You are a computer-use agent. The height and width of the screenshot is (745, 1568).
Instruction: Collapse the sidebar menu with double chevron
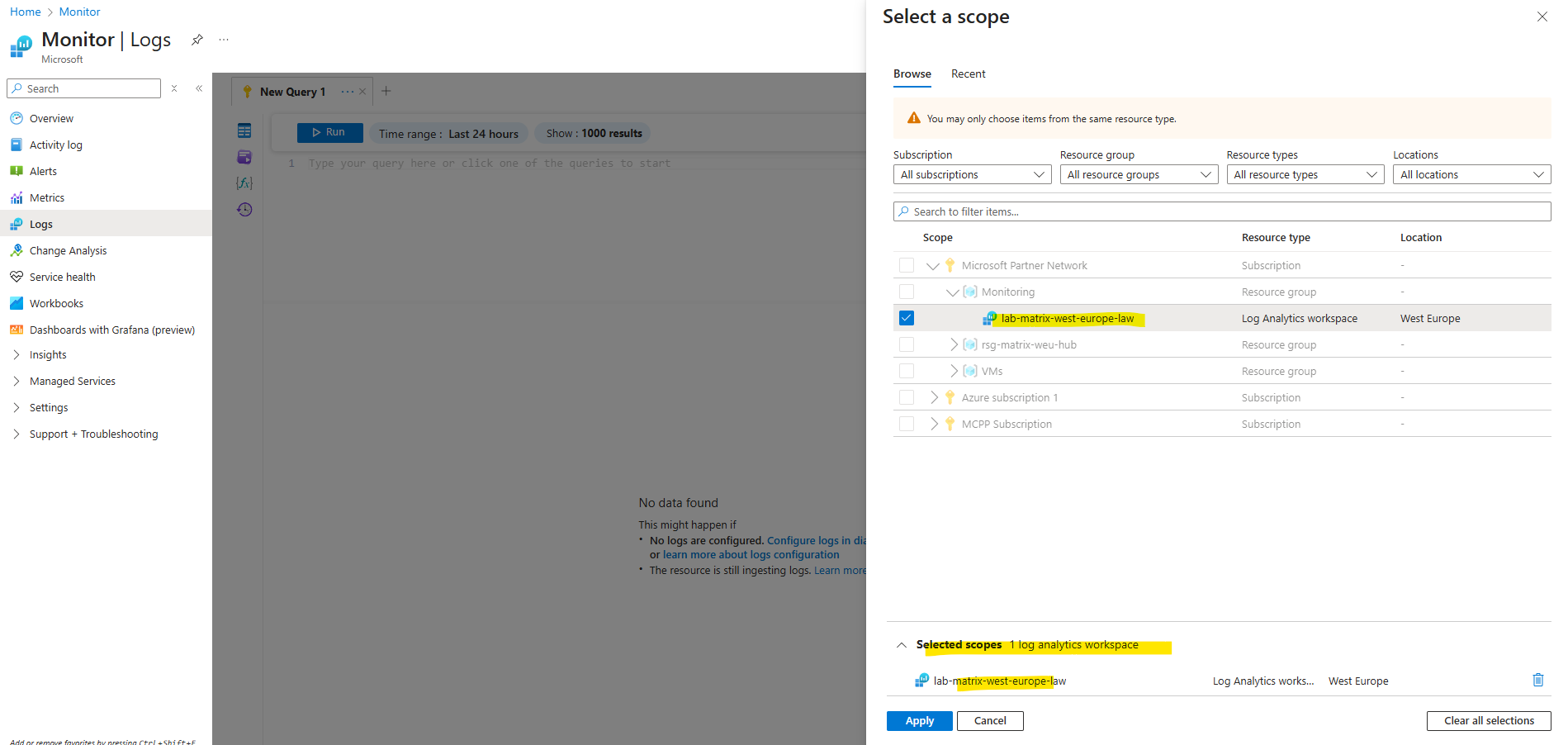click(199, 88)
